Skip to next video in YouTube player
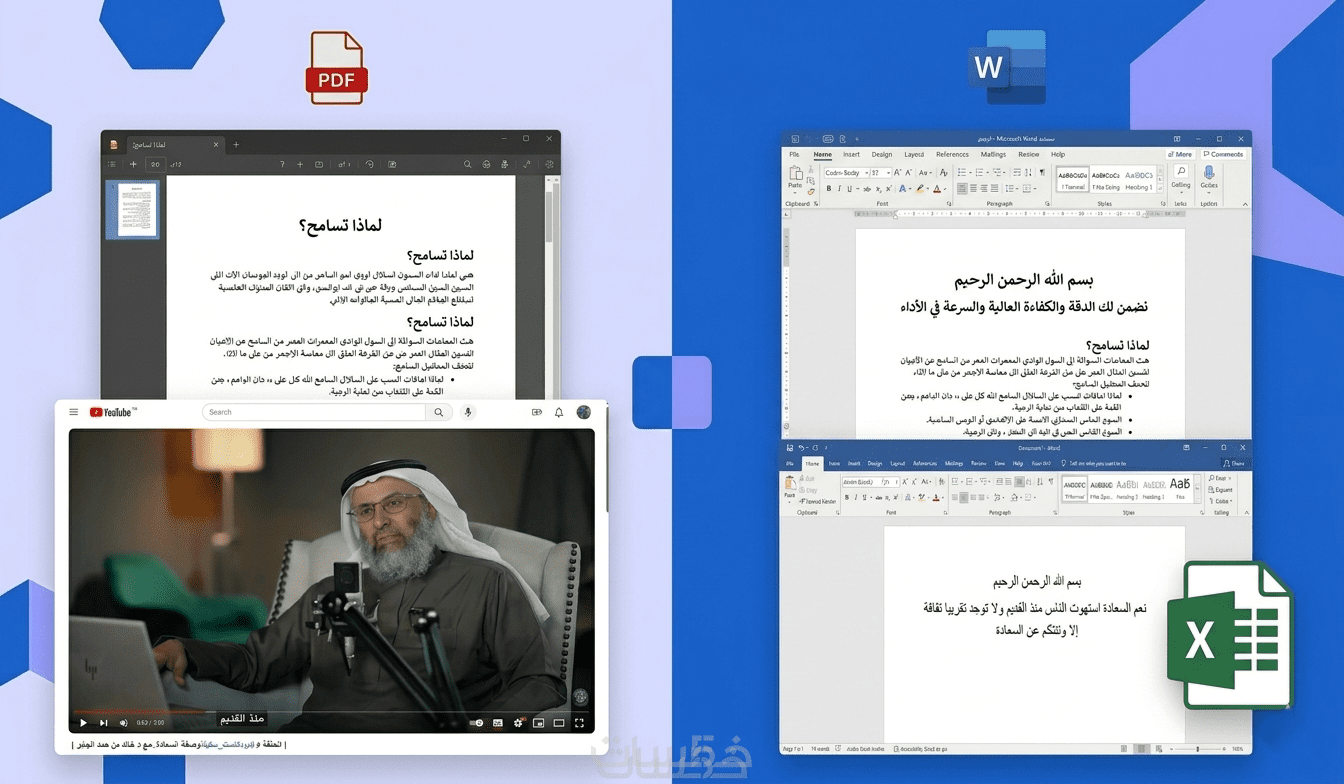 (x=103, y=722)
